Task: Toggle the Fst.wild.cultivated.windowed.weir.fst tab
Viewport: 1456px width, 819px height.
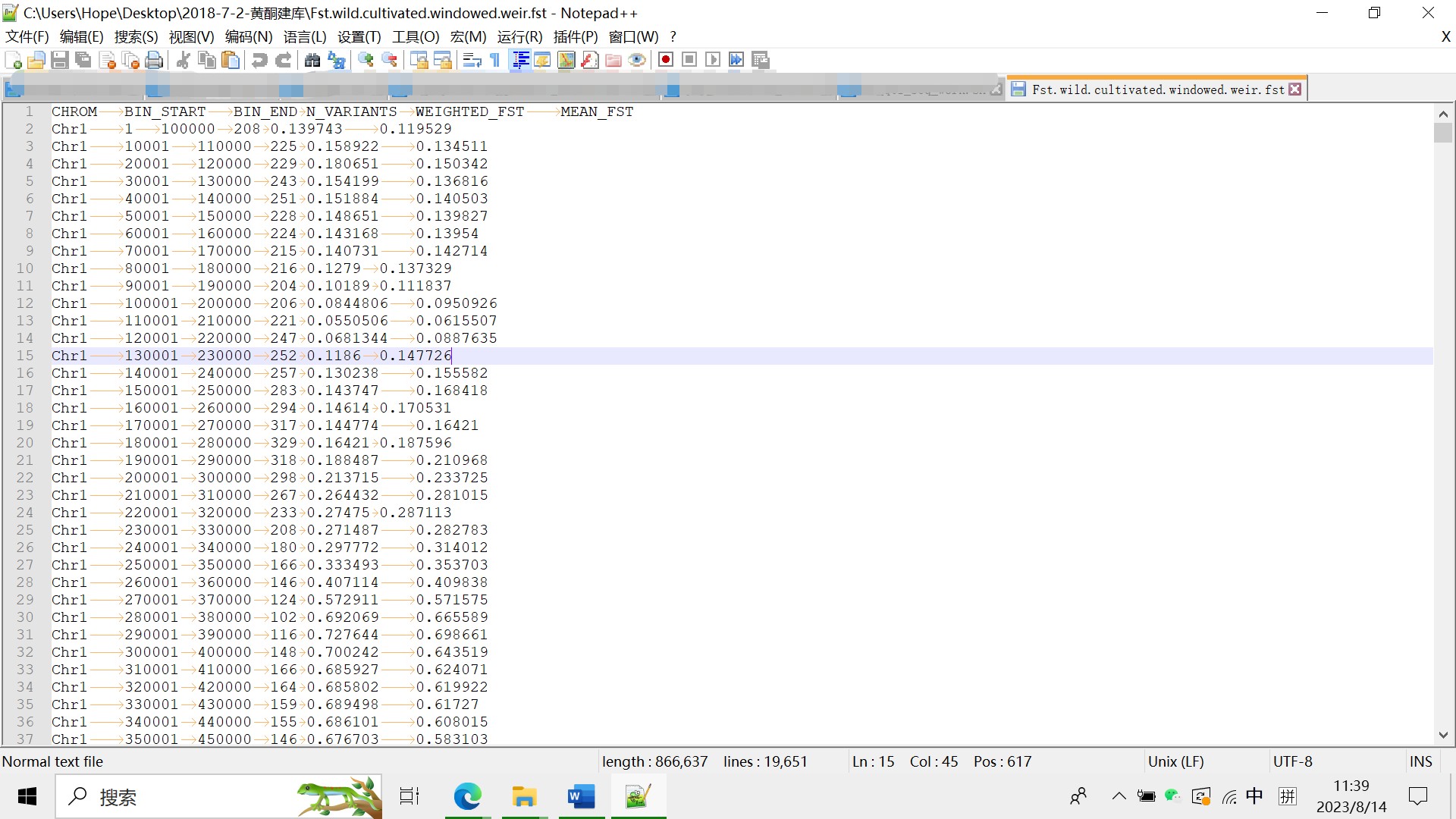Action: tap(1155, 90)
